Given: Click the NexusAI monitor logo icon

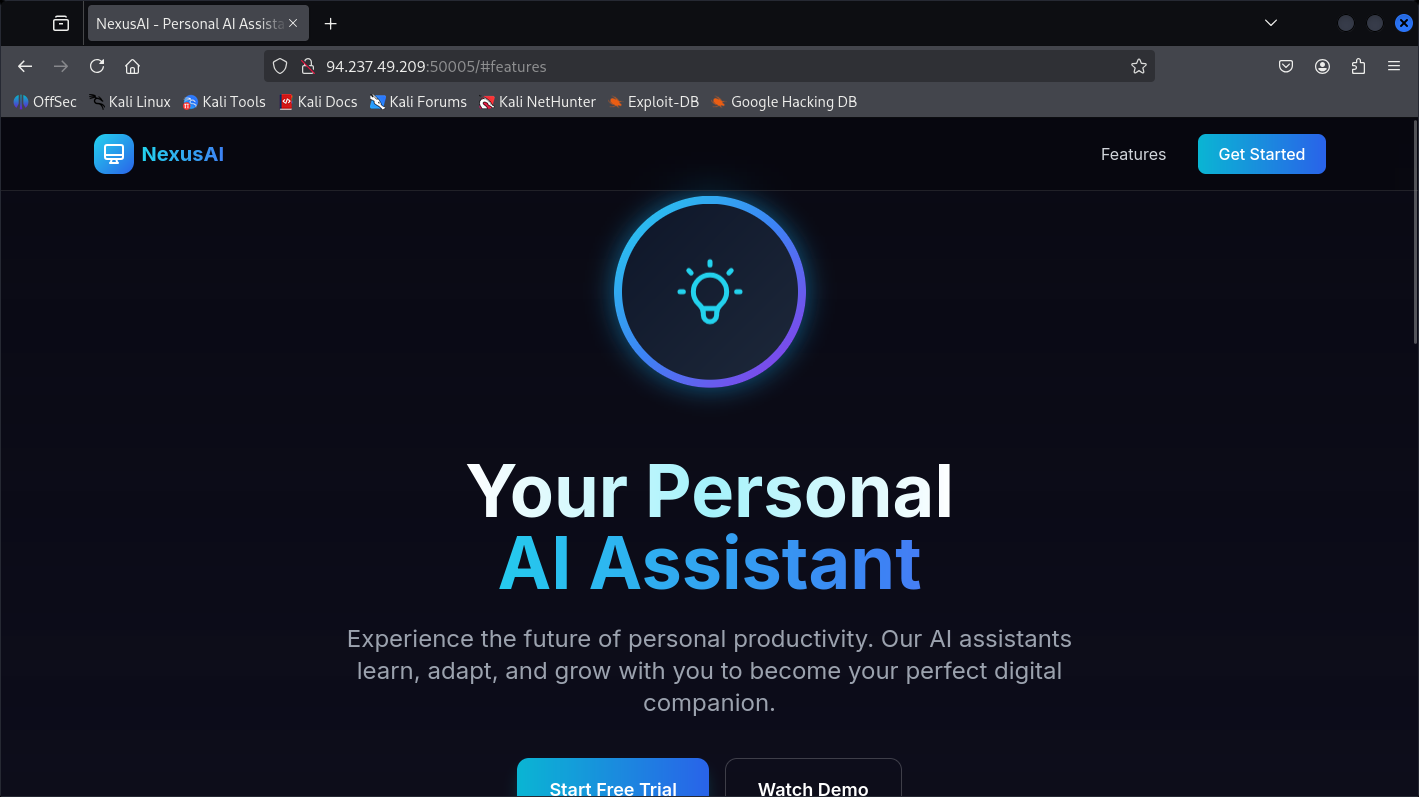Looking at the screenshot, I should tap(113, 154).
